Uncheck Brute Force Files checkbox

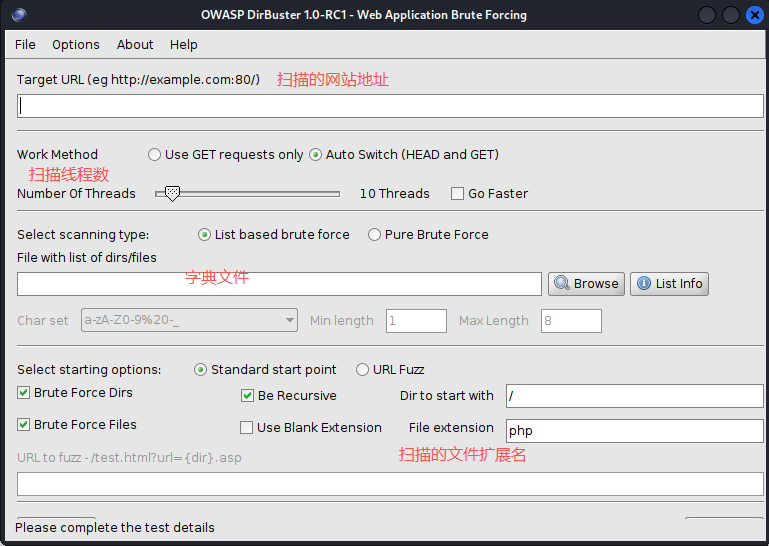click(x=24, y=424)
